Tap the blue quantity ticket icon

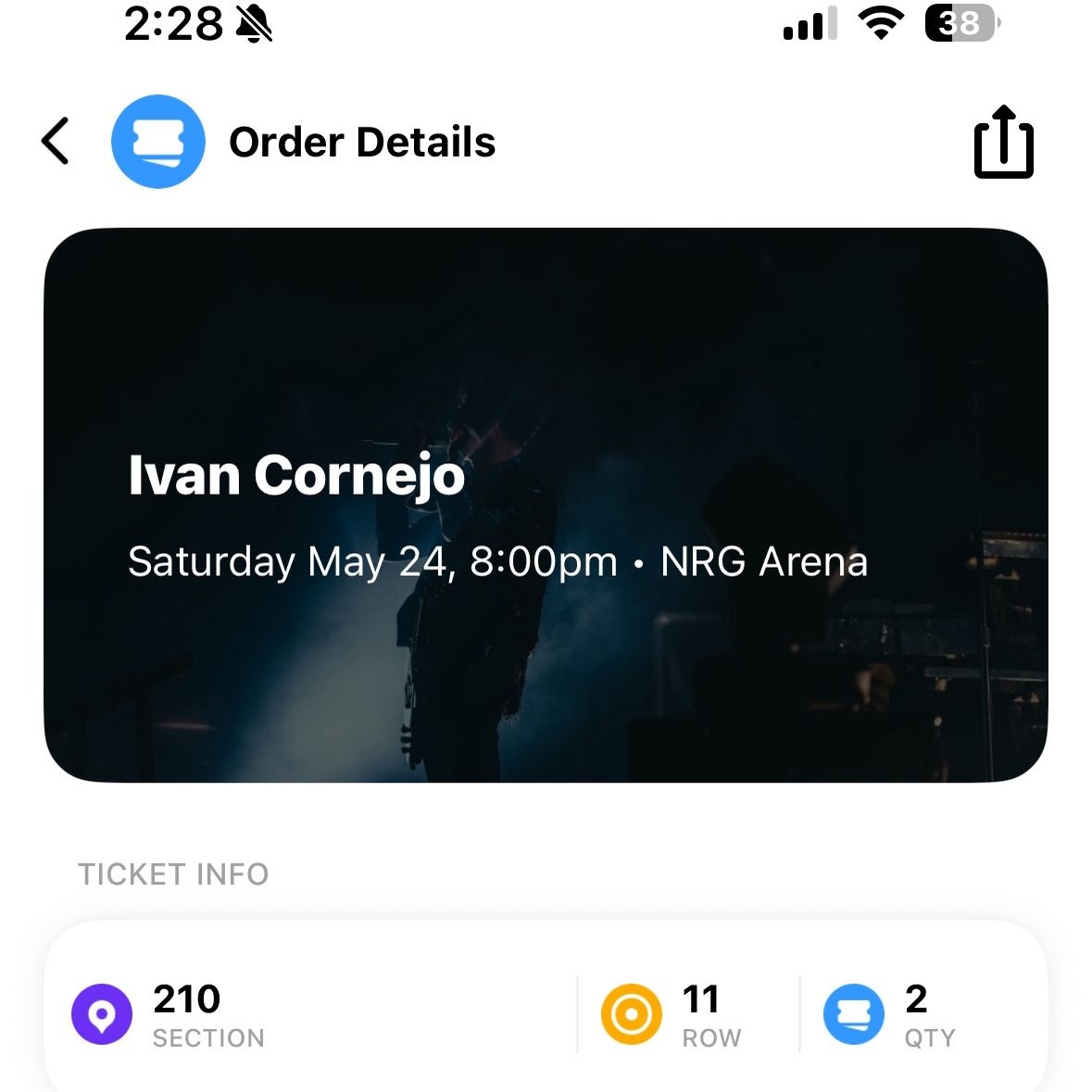click(854, 1014)
